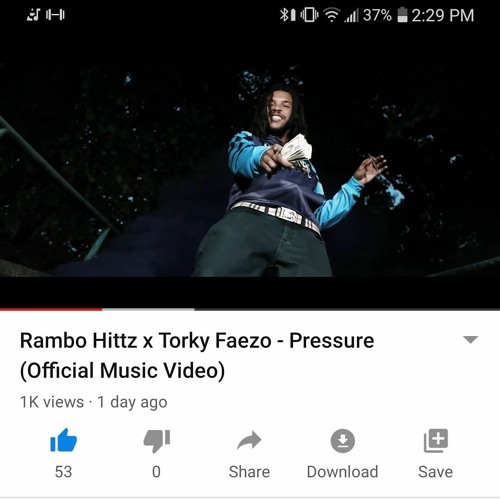Toggle the 0 dislikes count
This screenshot has width=500, height=500.
[156, 472]
